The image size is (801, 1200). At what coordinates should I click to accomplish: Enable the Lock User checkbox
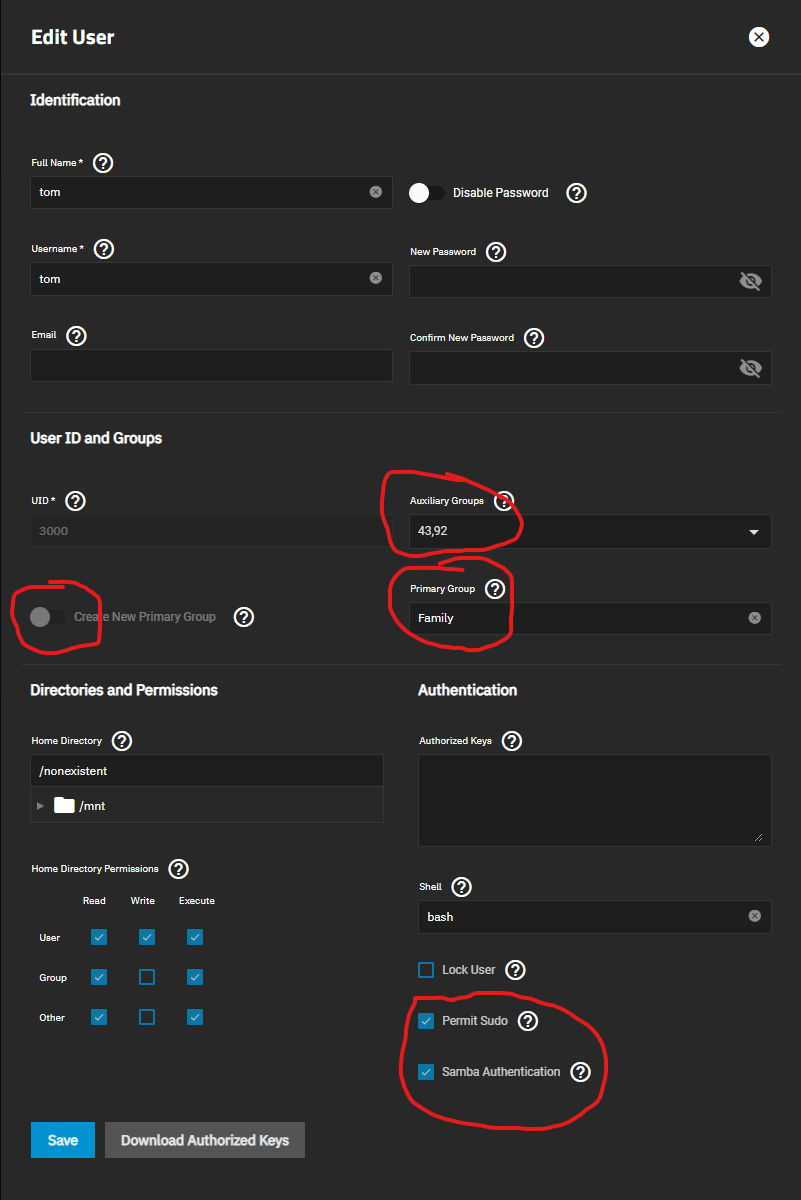click(426, 970)
